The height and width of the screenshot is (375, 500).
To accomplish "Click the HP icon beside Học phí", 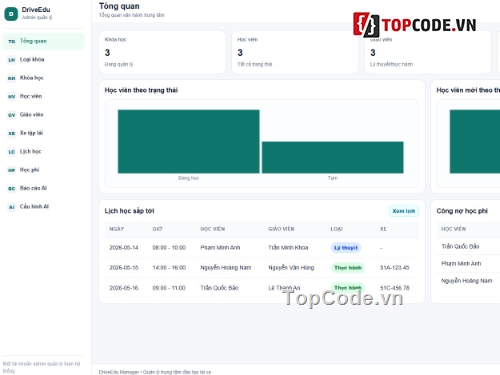I will coord(12,170).
